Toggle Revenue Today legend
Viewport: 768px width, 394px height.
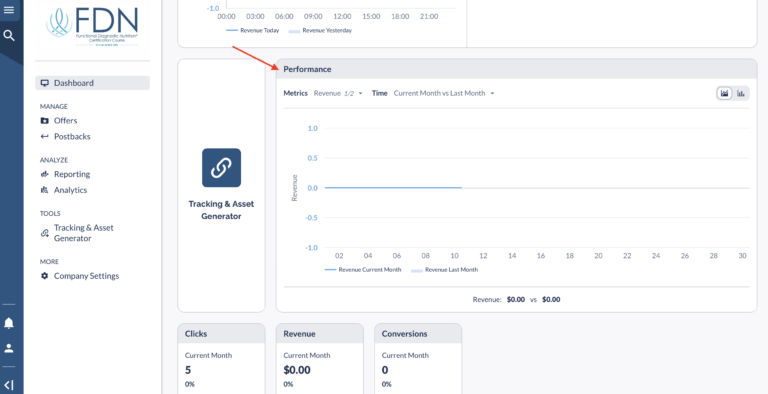coord(253,30)
